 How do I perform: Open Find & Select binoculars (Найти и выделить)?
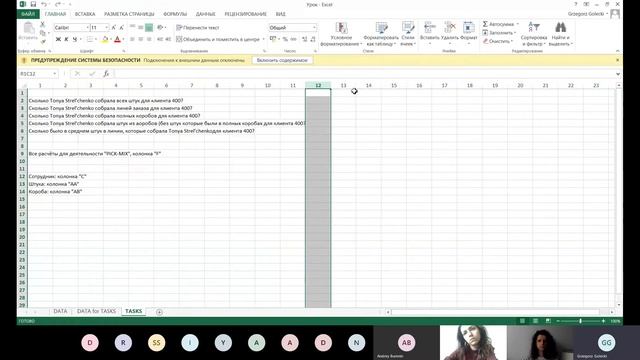[560, 33]
